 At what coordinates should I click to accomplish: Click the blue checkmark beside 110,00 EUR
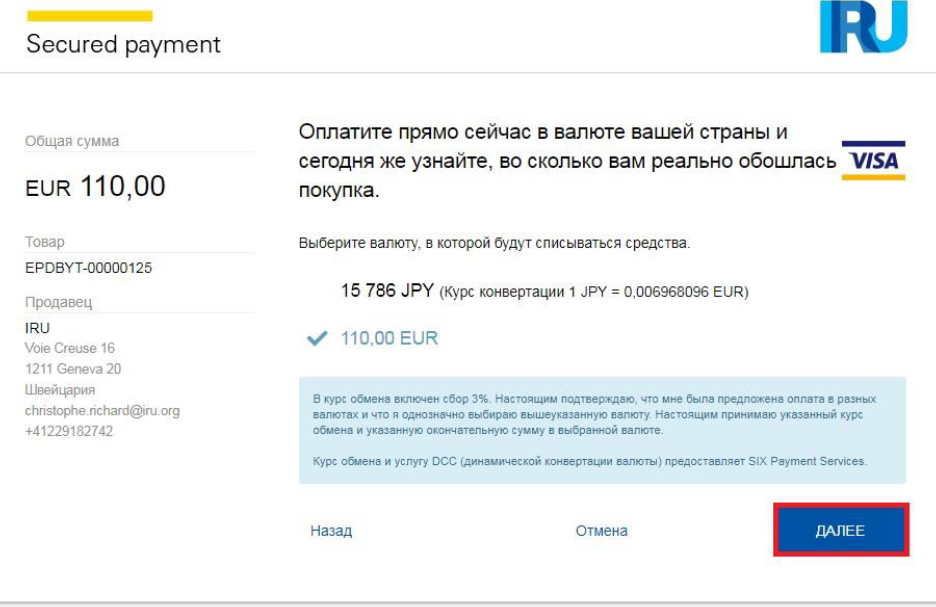point(317,338)
